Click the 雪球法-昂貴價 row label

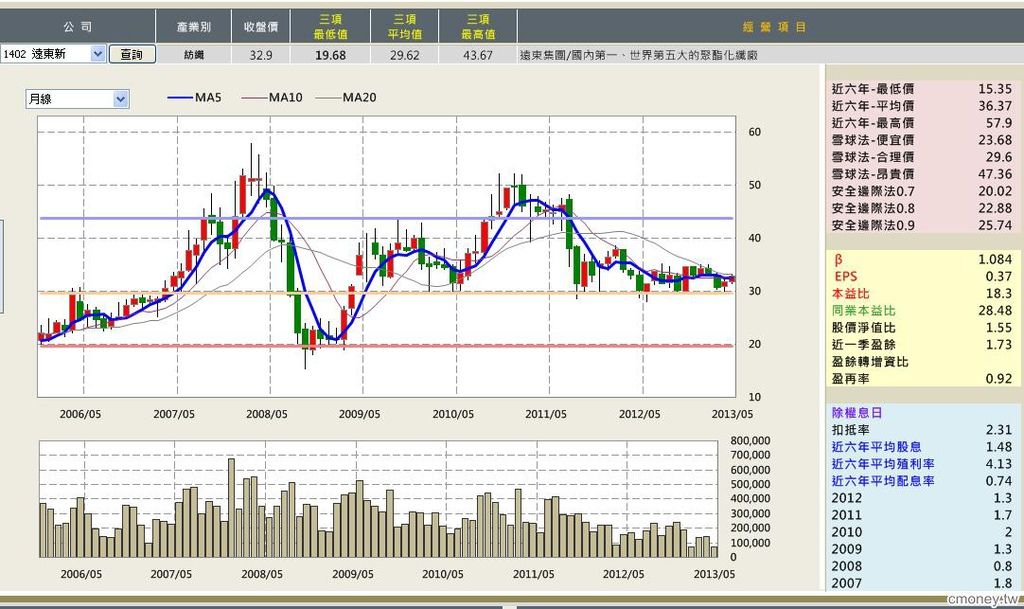[873, 174]
